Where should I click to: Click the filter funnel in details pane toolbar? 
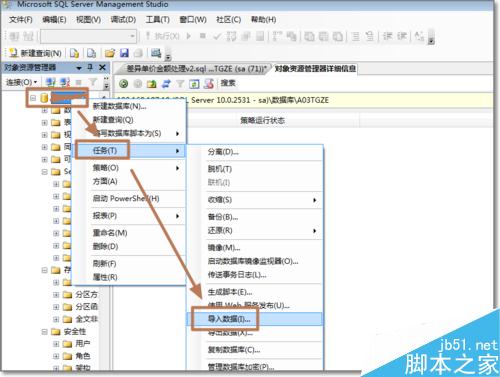pyautogui.click(x=180, y=84)
